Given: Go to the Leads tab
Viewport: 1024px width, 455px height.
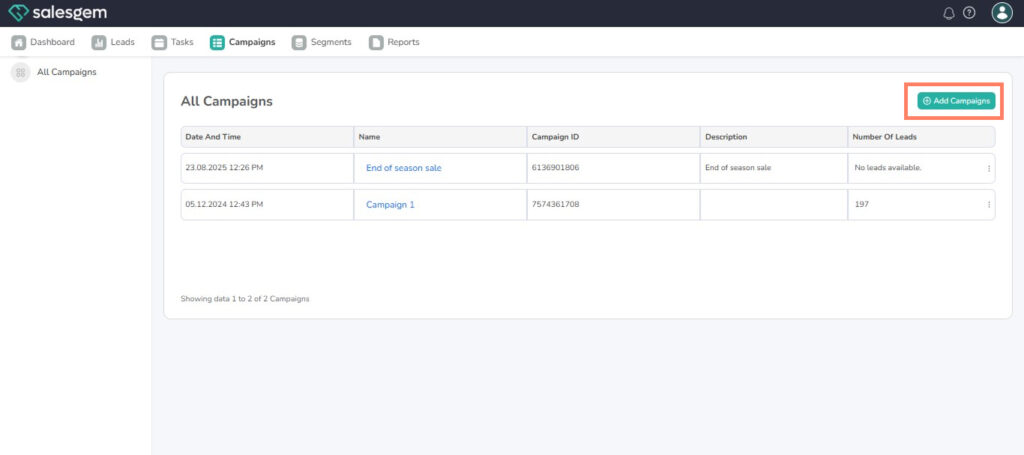Looking at the screenshot, I should coord(122,42).
